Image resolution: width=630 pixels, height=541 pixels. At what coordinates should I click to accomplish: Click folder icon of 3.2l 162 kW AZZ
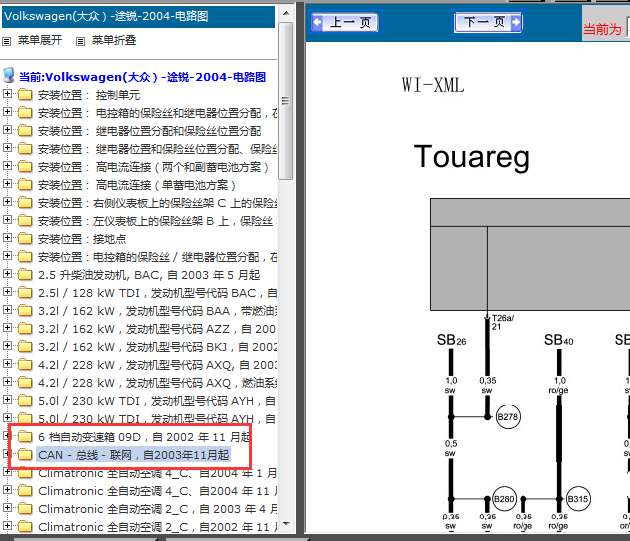(x=25, y=329)
